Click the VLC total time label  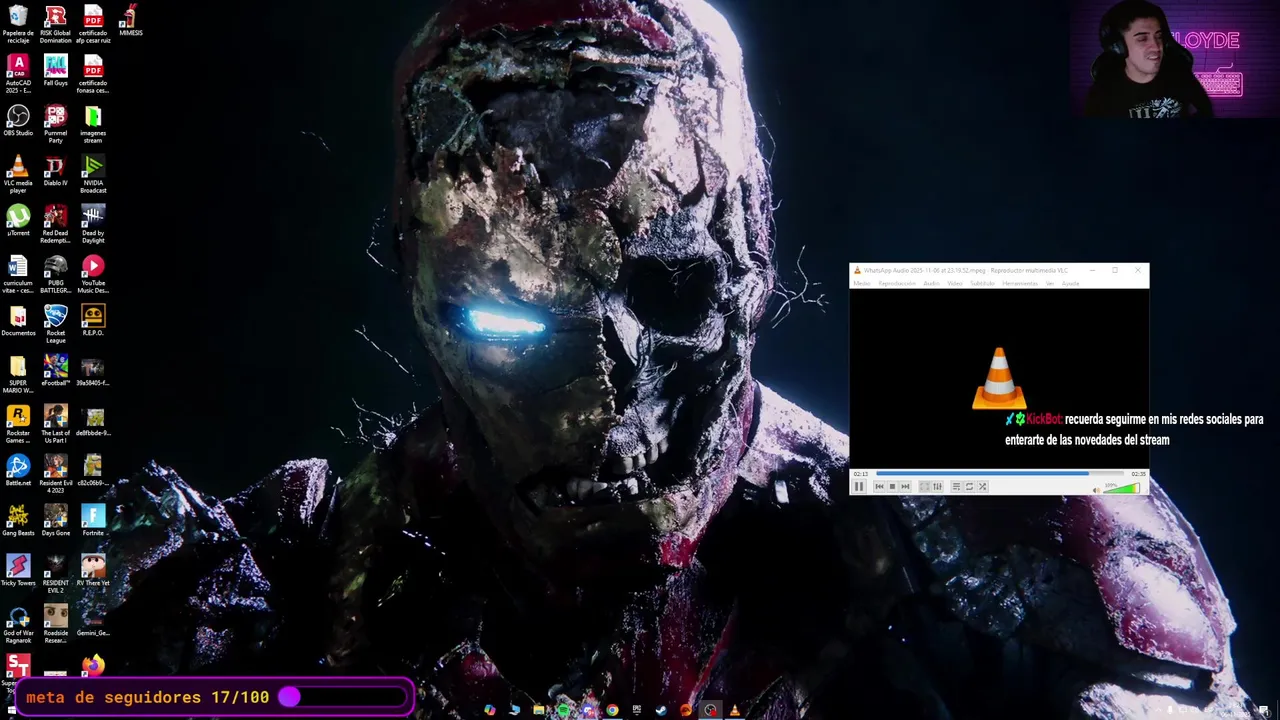tap(1138, 474)
